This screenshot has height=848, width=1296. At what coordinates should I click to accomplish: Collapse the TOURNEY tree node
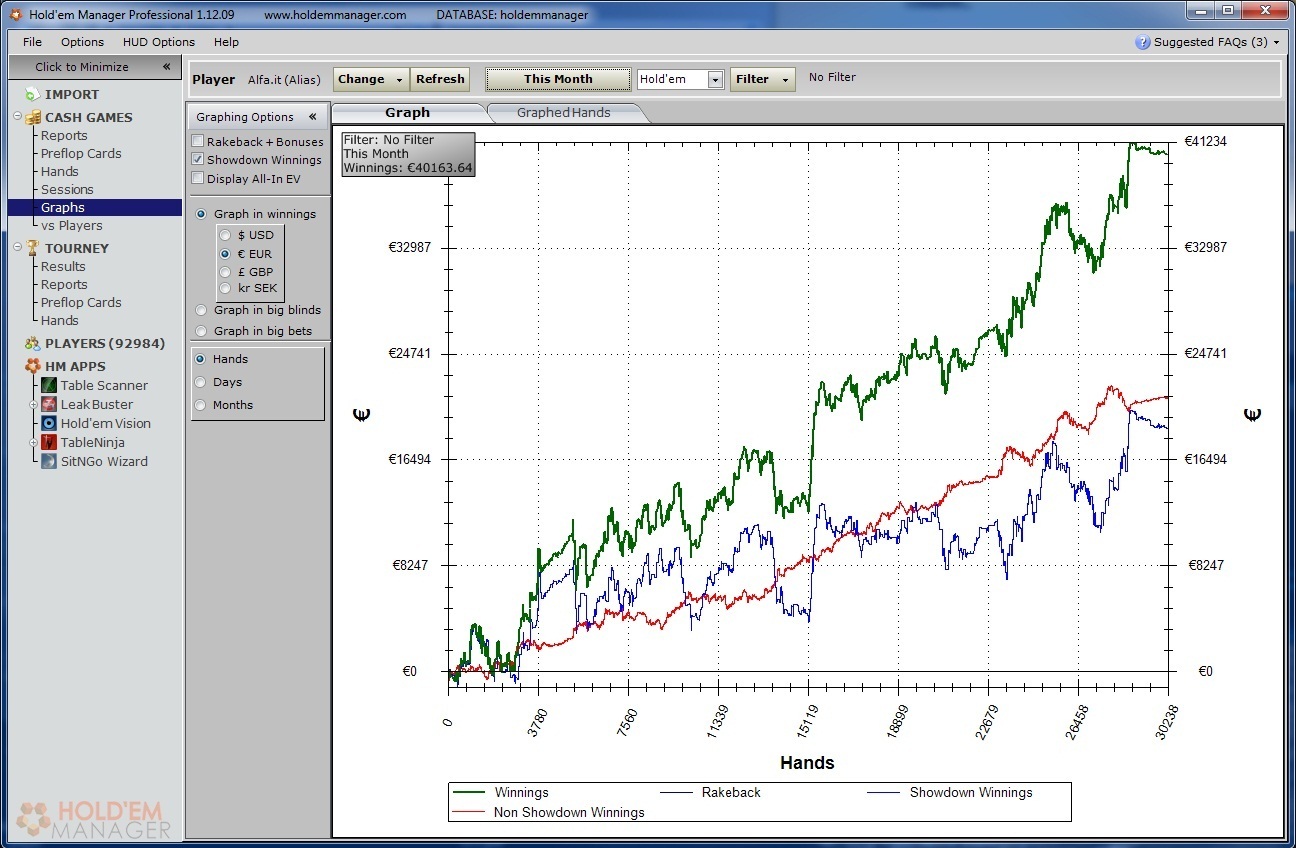pyautogui.click(x=18, y=248)
